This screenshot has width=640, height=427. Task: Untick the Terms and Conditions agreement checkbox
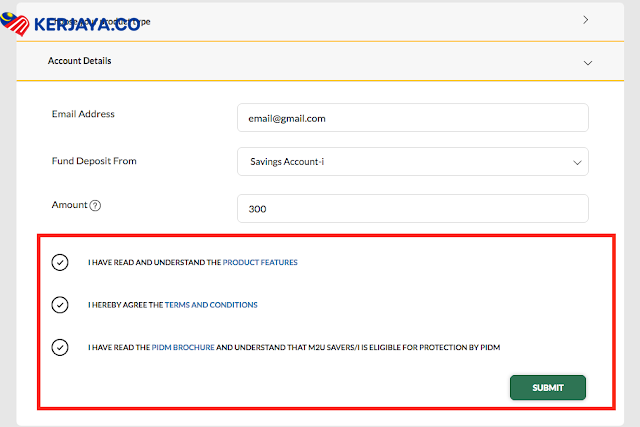tap(60, 305)
